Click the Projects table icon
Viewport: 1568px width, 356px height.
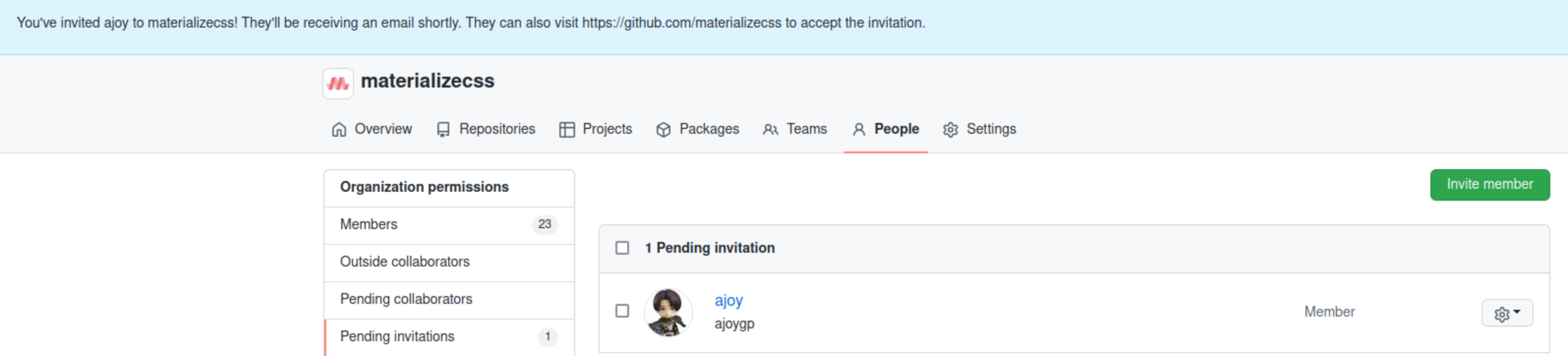(567, 130)
